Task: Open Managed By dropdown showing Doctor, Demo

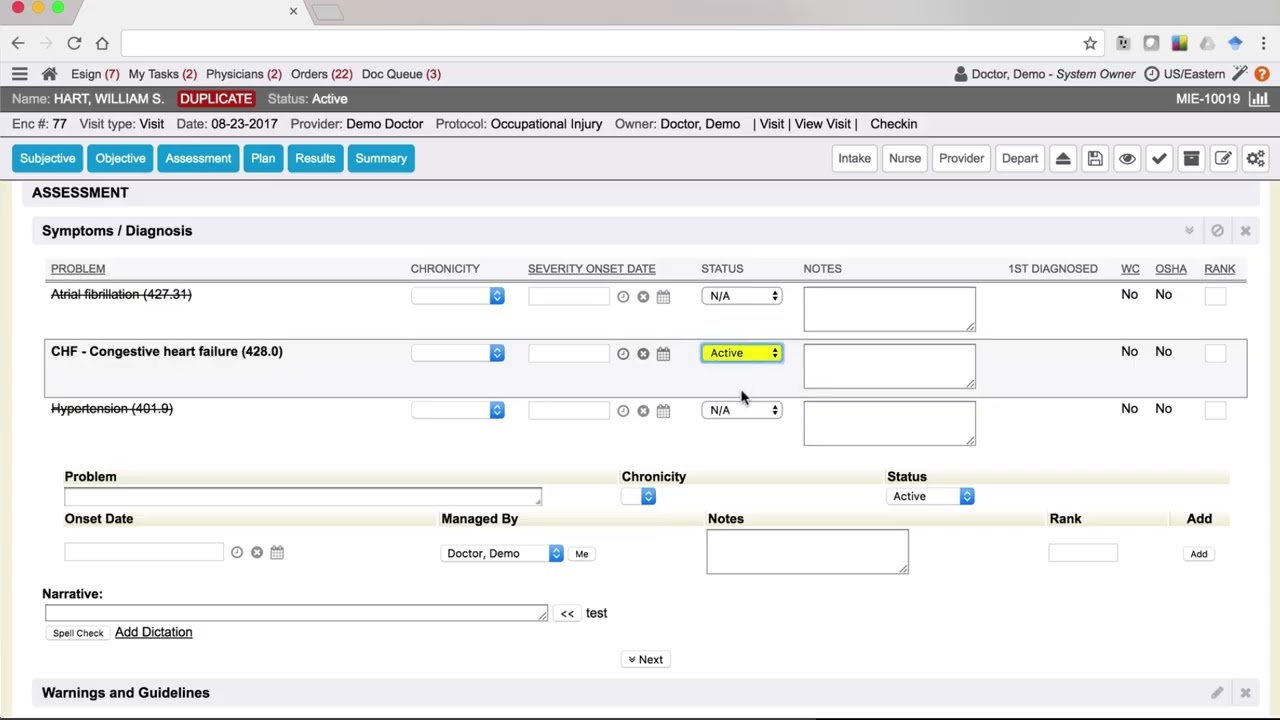Action: click(x=502, y=553)
